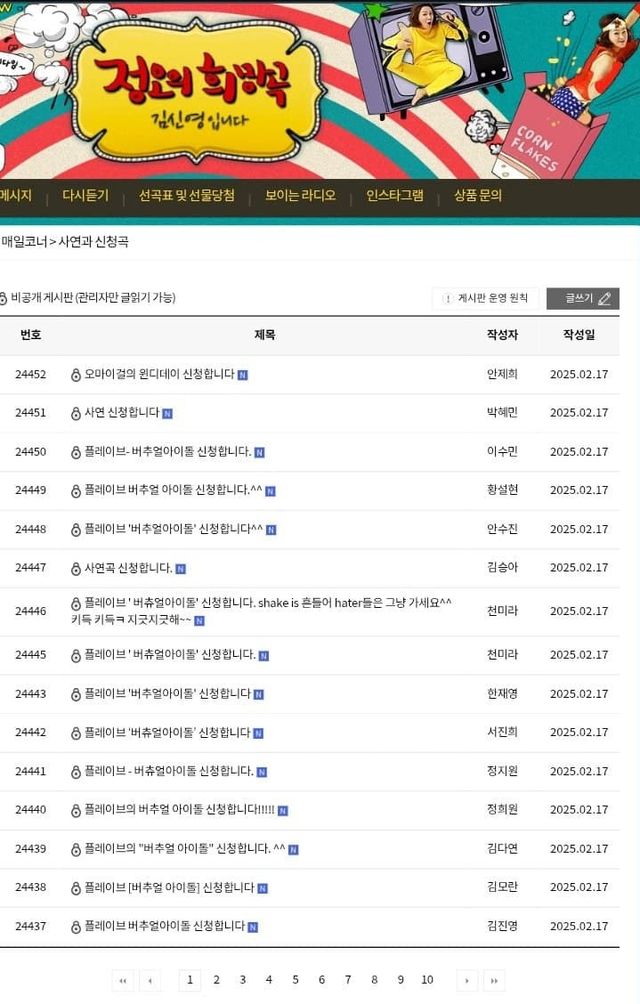
Task: Click lock icon beside 비공개 게시판 notice
Action: pos(4,298)
